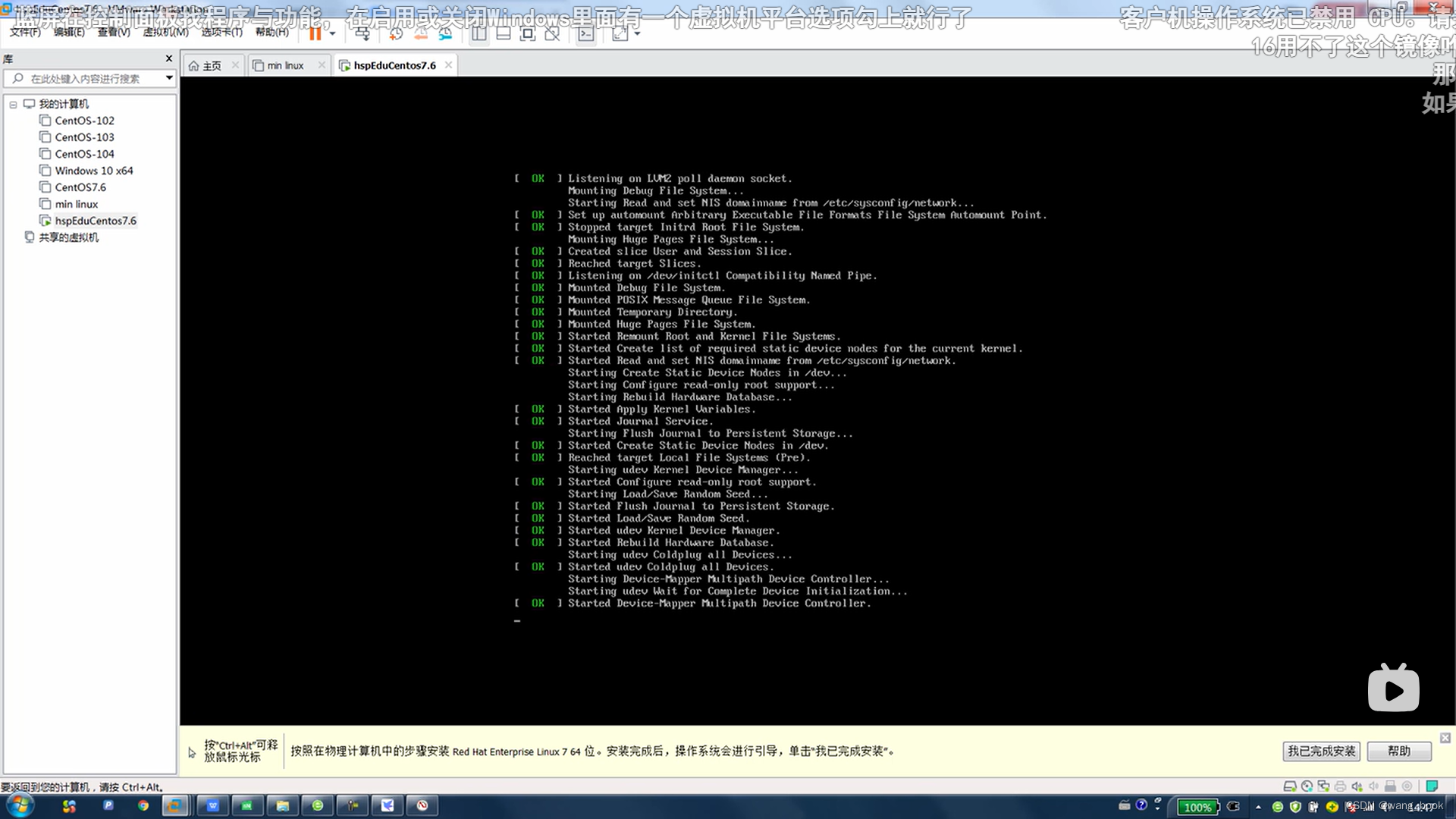Click the CD/DVD device status icon

pos(1307,786)
